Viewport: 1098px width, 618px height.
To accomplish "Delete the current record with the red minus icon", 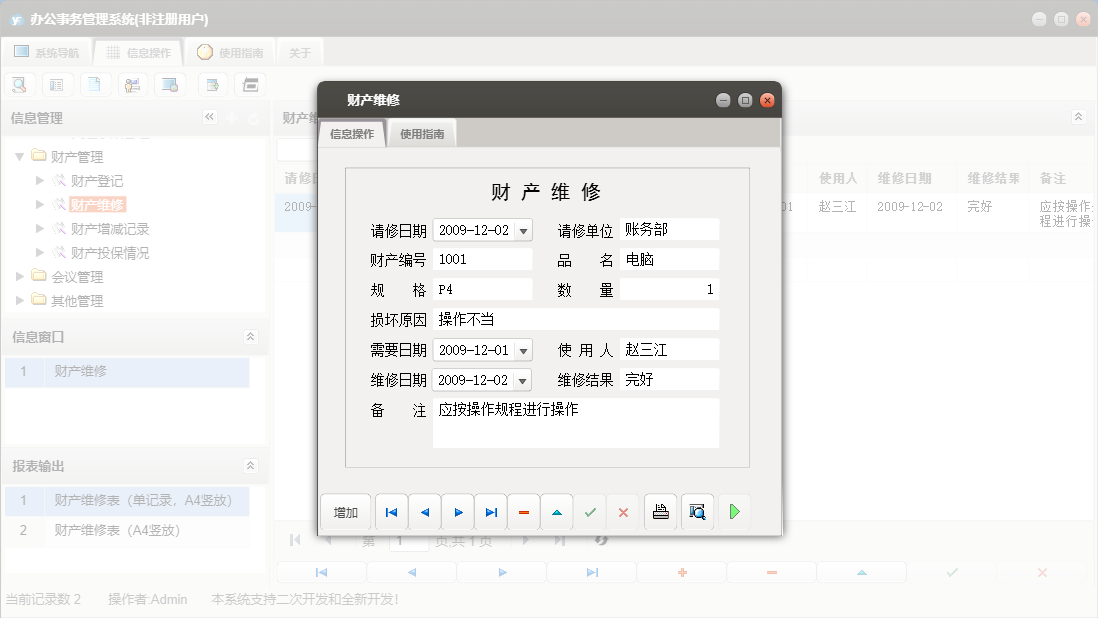I will [x=523, y=511].
